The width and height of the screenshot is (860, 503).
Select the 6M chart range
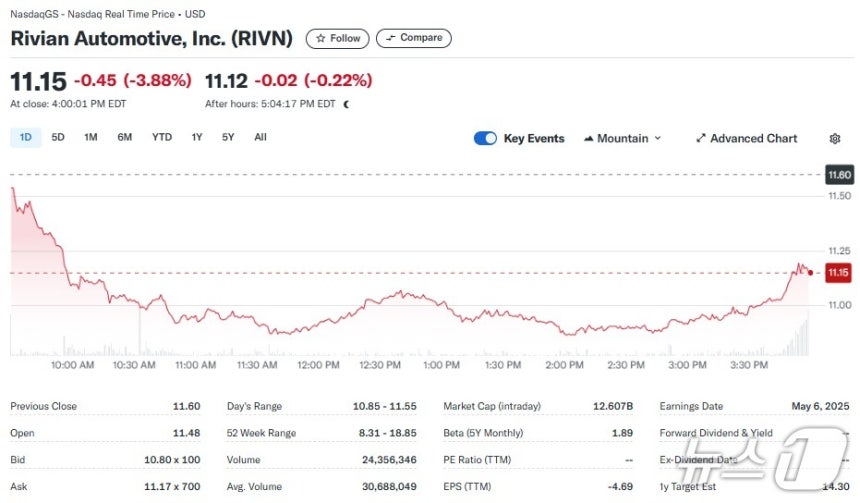pos(125,137)
